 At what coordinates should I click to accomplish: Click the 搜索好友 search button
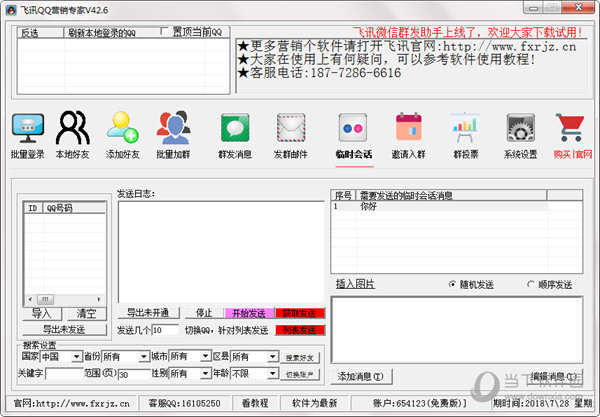pos(300,358)
